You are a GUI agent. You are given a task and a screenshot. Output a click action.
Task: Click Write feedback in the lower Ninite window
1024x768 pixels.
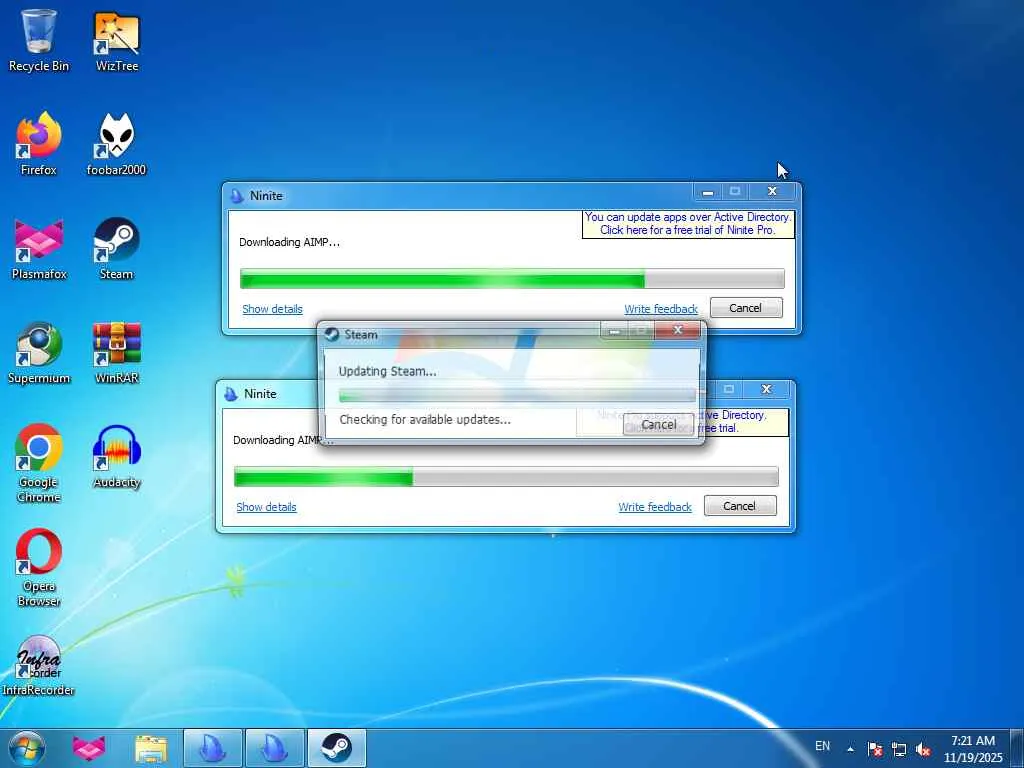[x=655, y=507]
